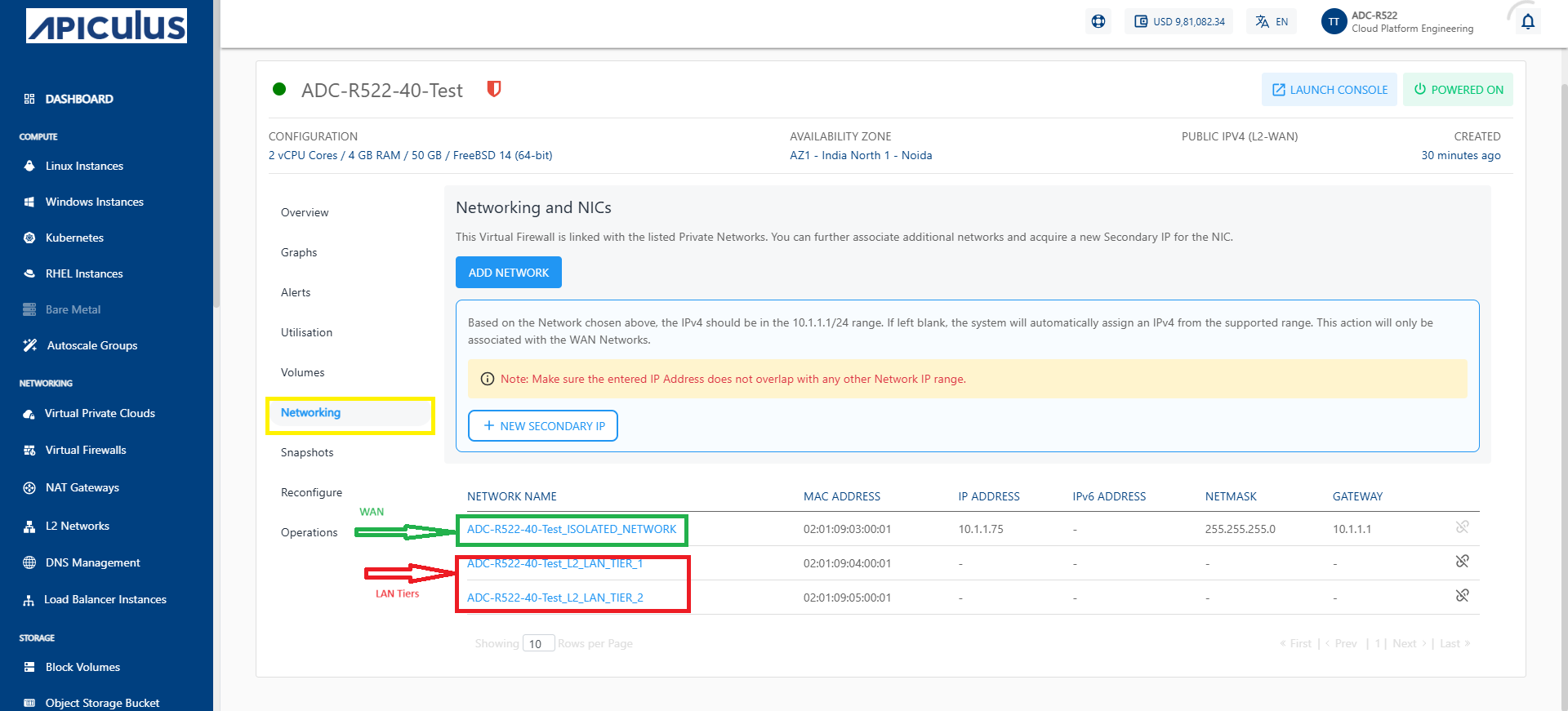Open the USD wallet balance
The width and height of the screenshot is (1568, 711).
click(x=1179, y=21)
